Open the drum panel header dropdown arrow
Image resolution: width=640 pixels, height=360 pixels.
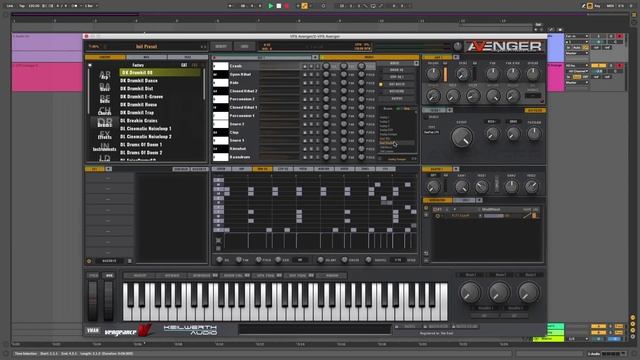click(315, 58)
